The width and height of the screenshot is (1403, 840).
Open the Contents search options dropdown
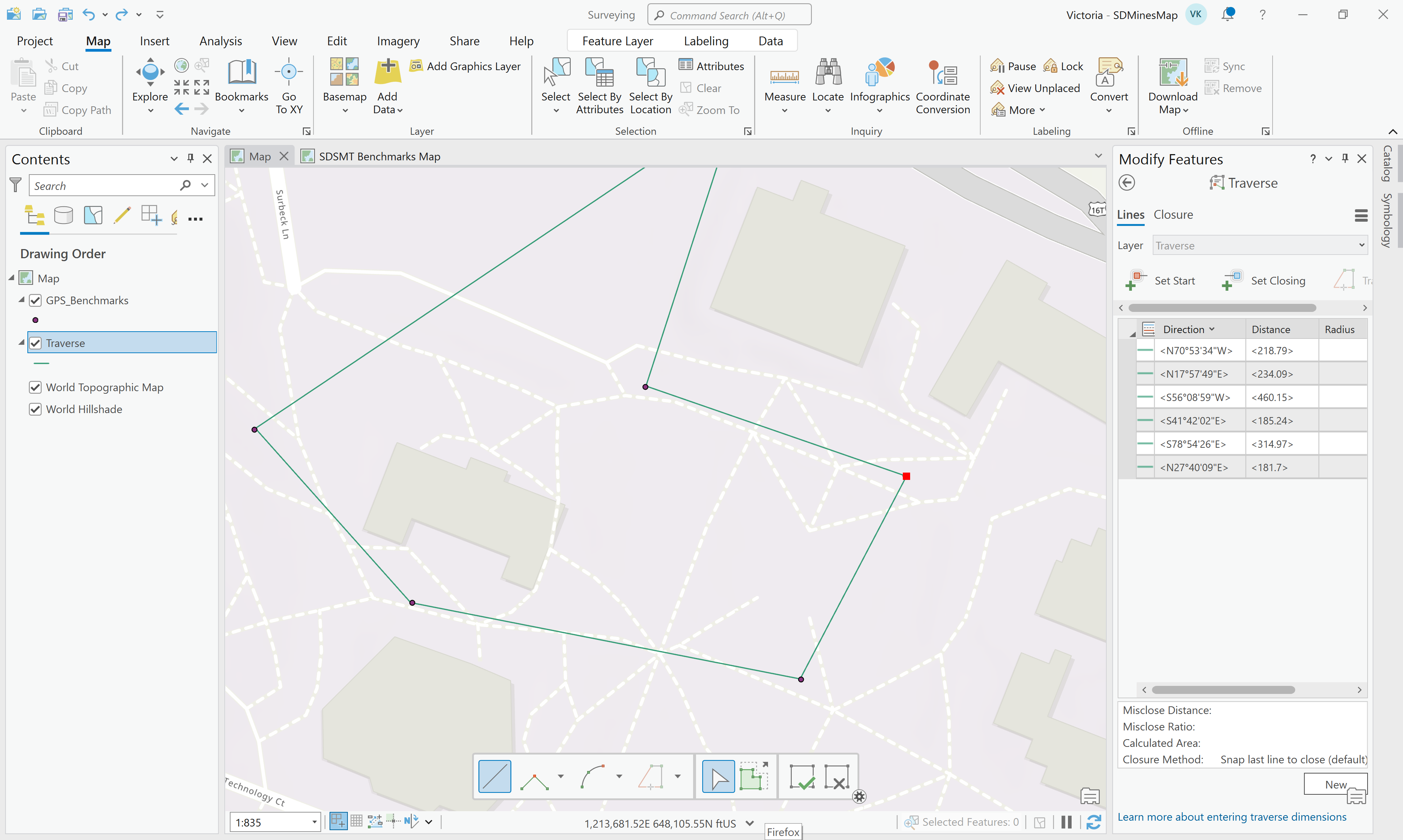[205, 185]
